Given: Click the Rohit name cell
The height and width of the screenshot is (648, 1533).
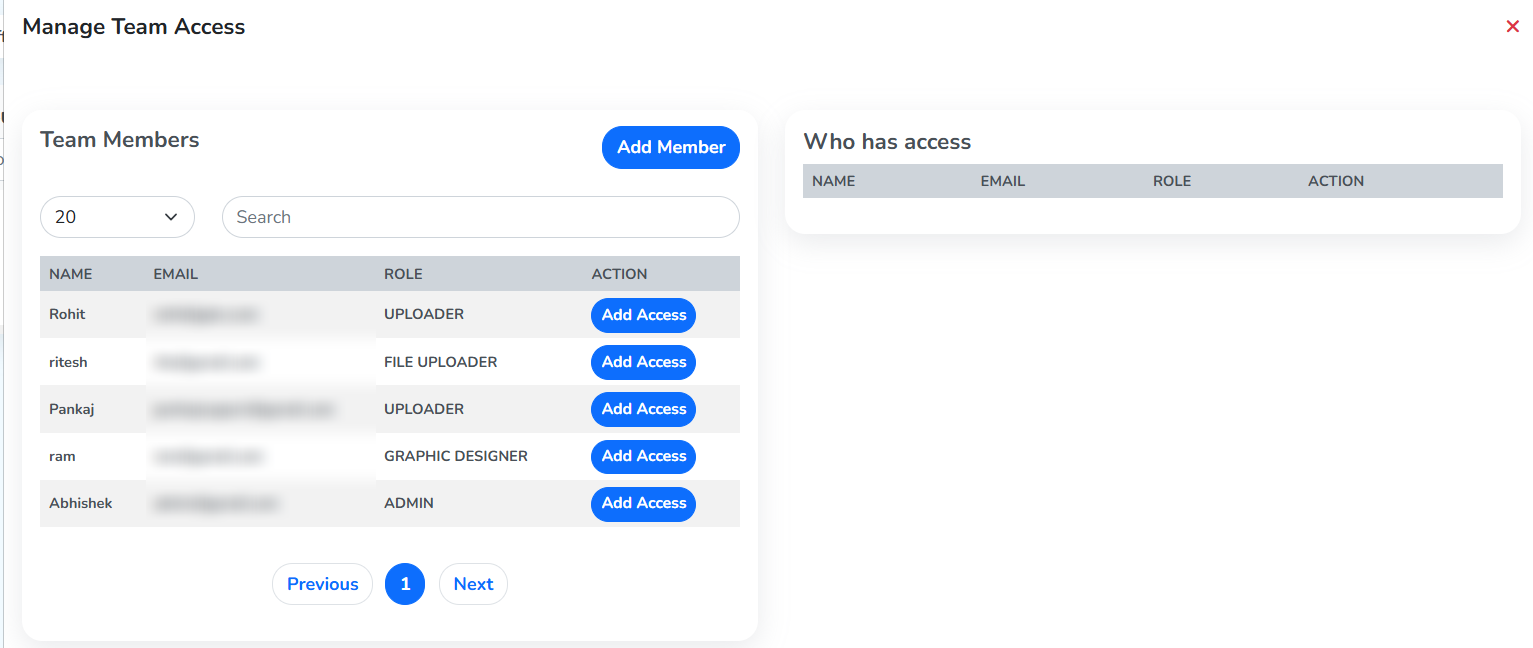Looking at the screenshot, I should [x=67, y=314].
